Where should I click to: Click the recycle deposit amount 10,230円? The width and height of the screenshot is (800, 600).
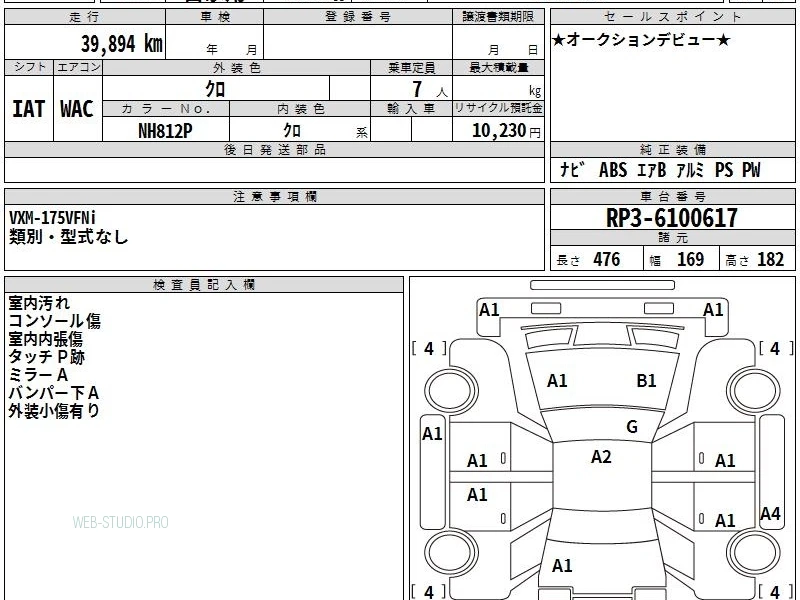[x=506, y=131]
